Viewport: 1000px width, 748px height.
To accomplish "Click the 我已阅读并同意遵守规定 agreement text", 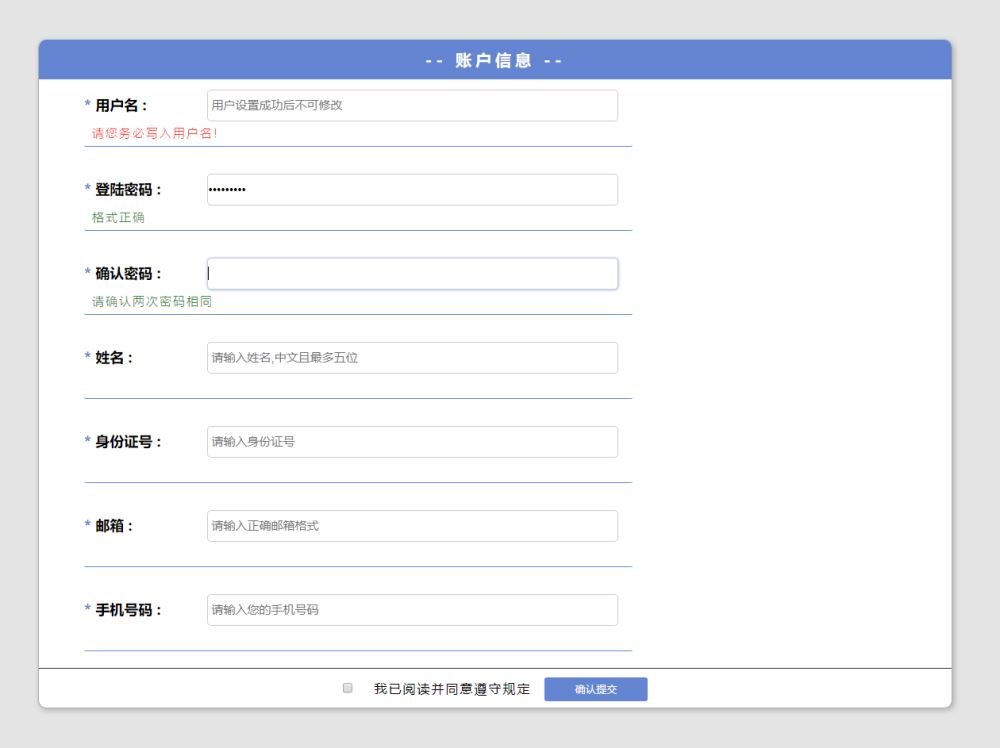I will click(452, 689).
